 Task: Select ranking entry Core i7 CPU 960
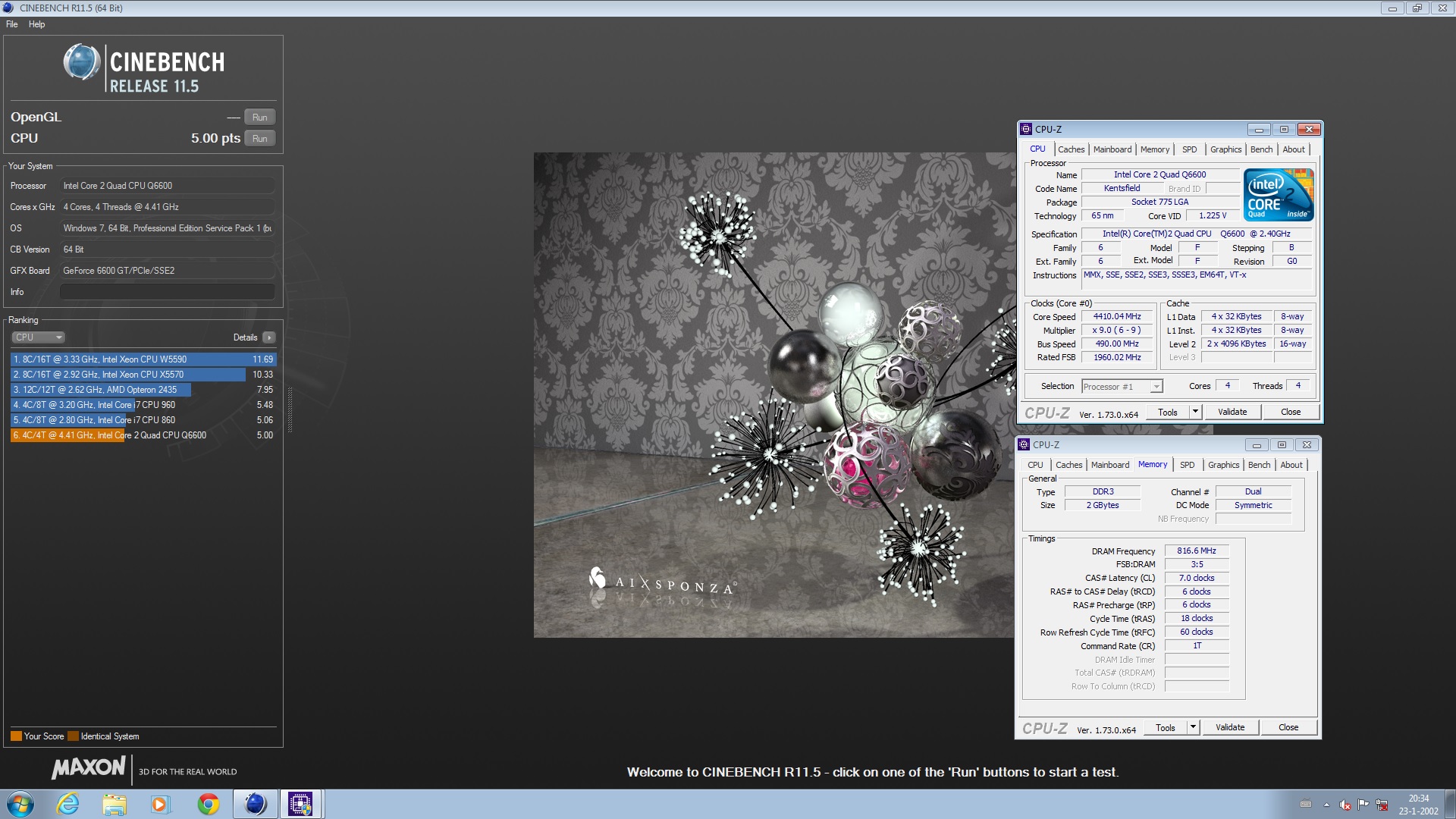(x=143, y=405)
